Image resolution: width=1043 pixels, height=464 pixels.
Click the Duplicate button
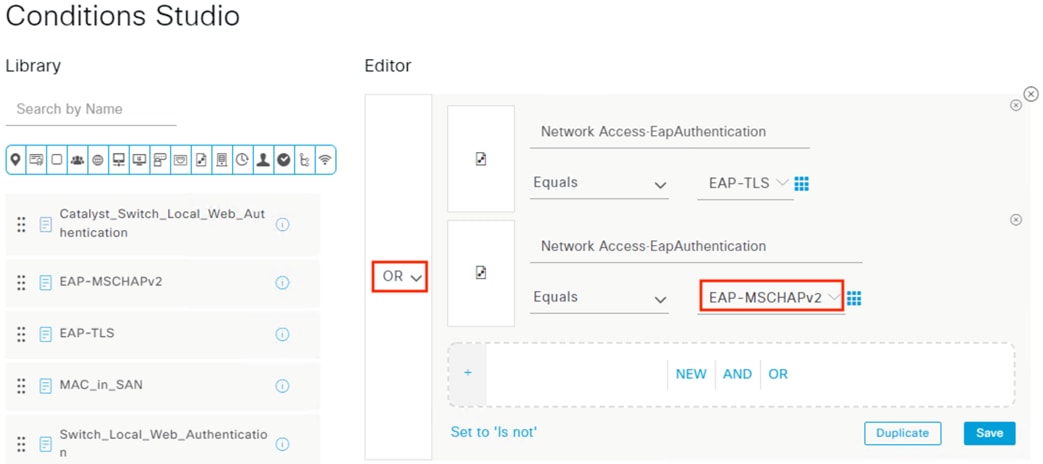point(902,433)
